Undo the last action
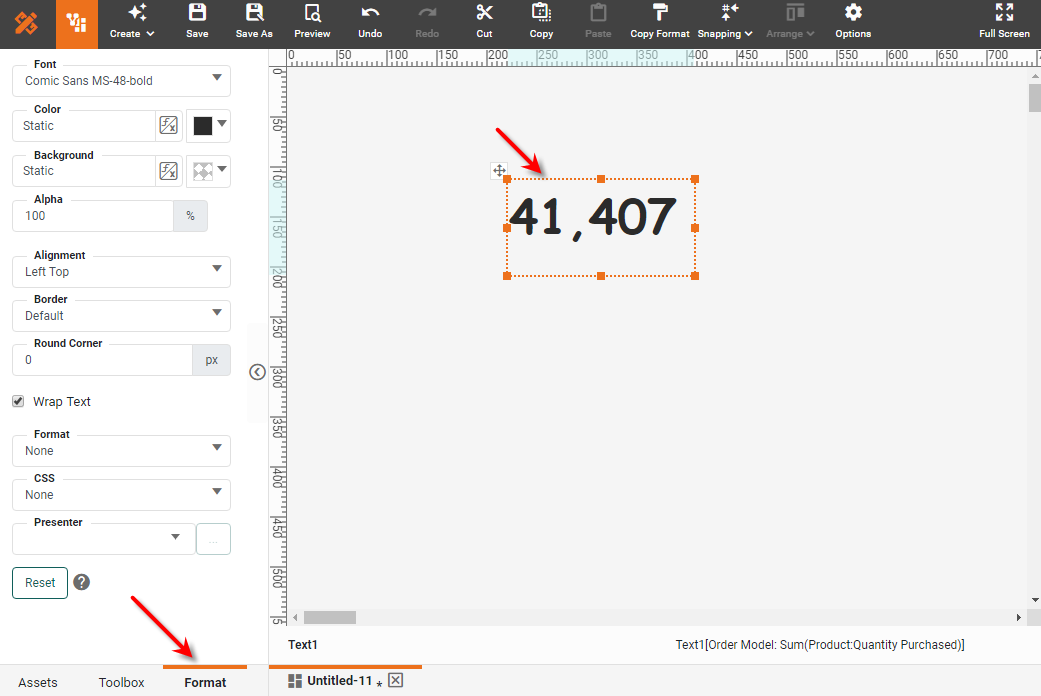 coord(369,21)
